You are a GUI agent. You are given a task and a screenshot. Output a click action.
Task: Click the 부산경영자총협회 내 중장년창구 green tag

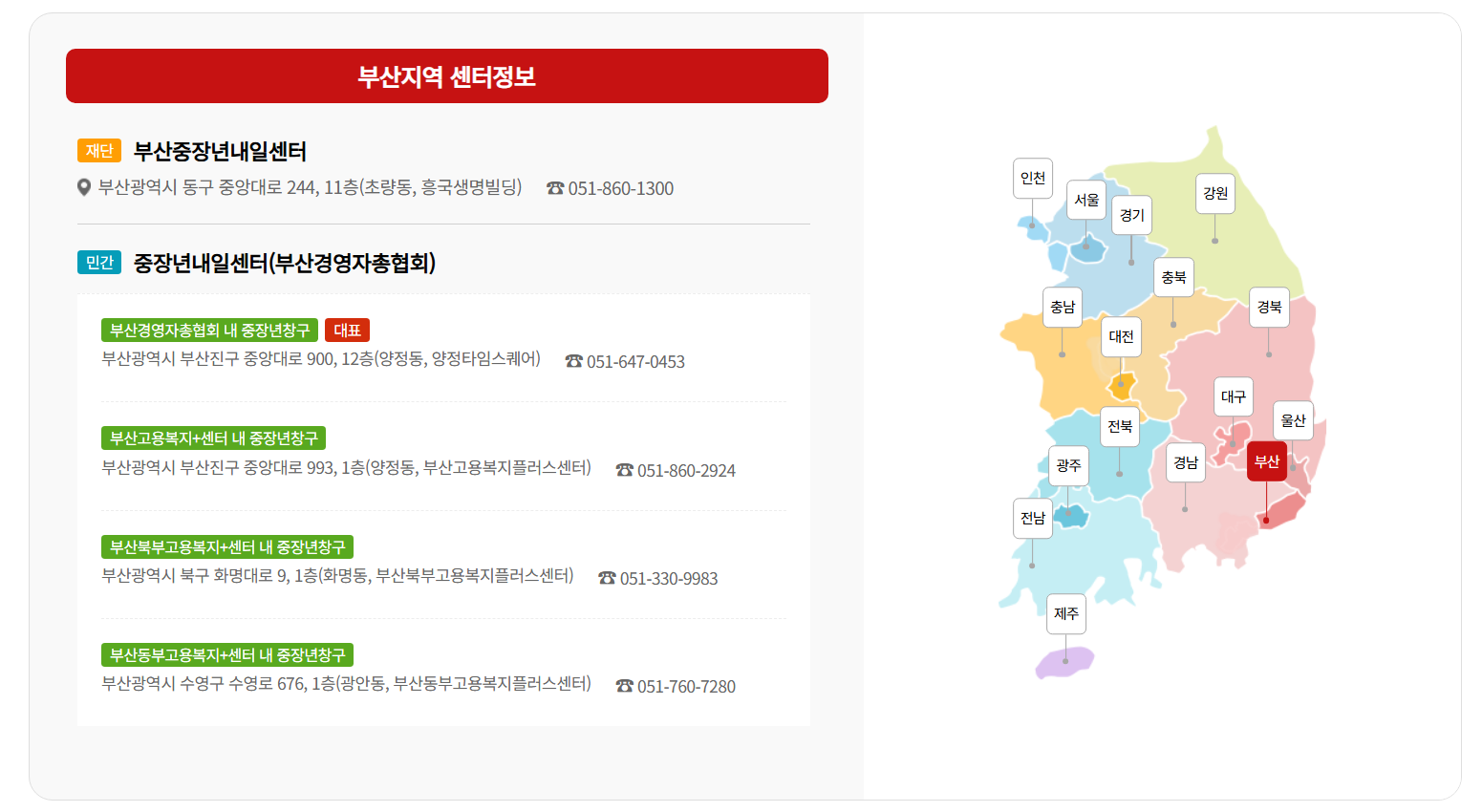pyautogui.click(x=209, y=331)
